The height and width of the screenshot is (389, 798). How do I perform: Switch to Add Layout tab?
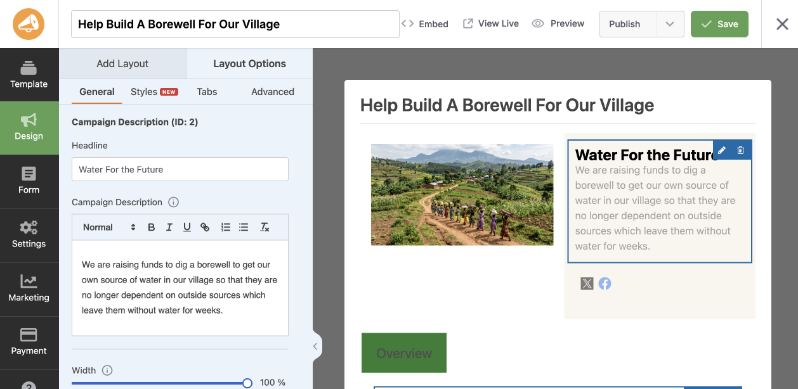click(x=123, y=64)
